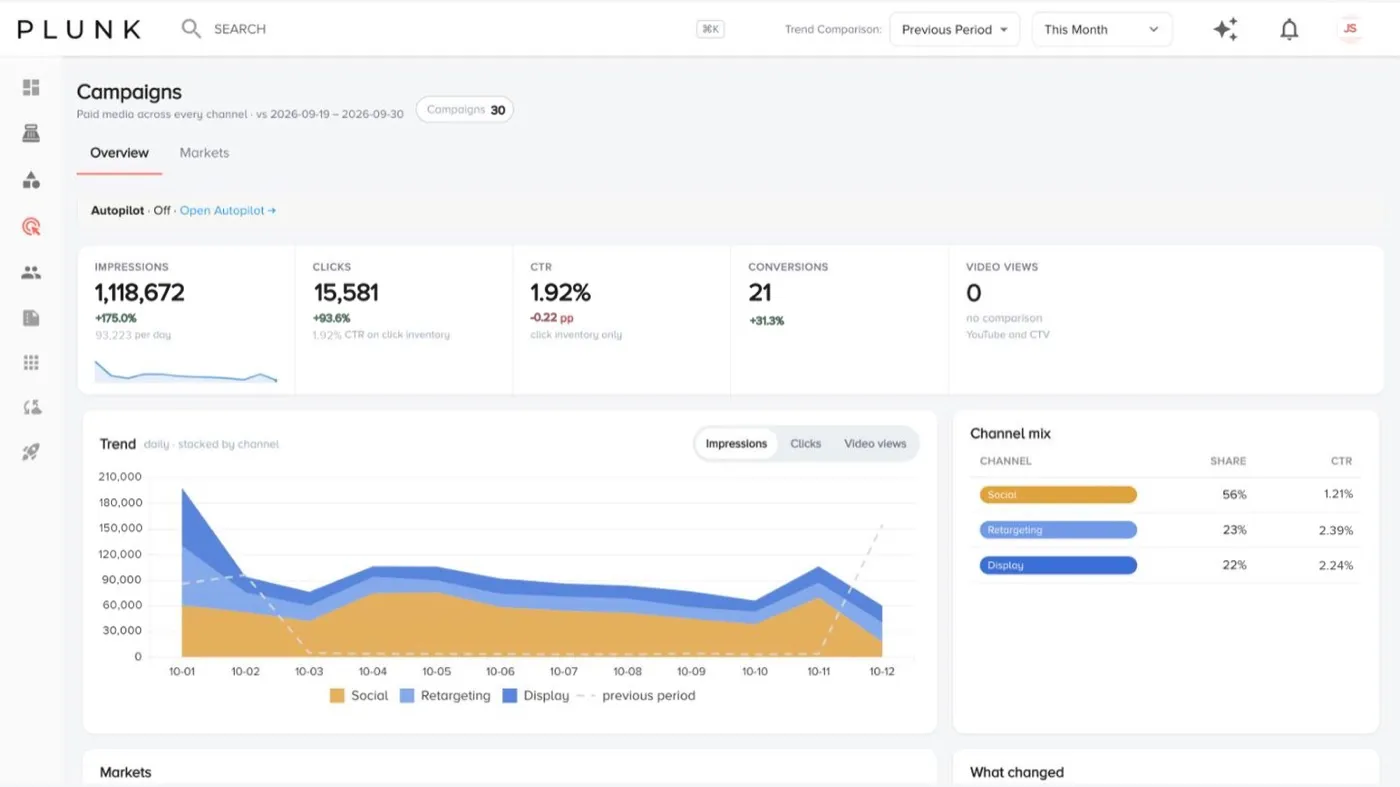The height and width of the screenshot is (787, 1400).
Task: Click the ⌘K shortcut badge
Action: pyautogui.click(x=710, y=29)
